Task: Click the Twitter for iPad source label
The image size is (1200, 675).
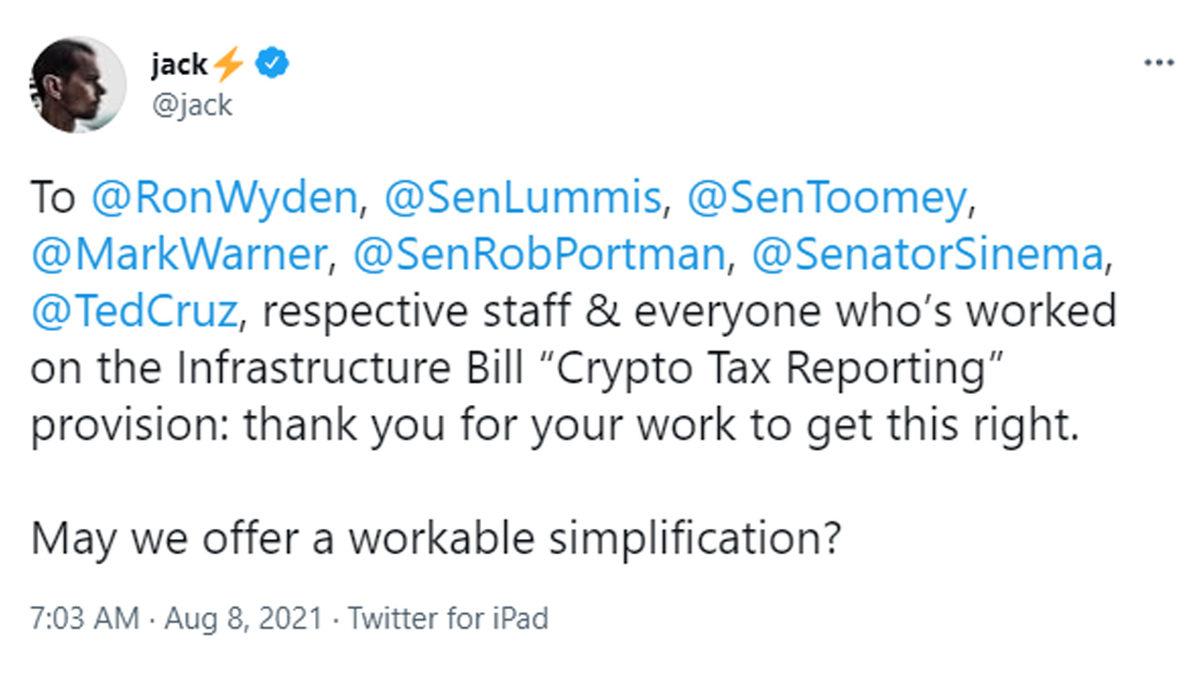Action: (451, 617)
